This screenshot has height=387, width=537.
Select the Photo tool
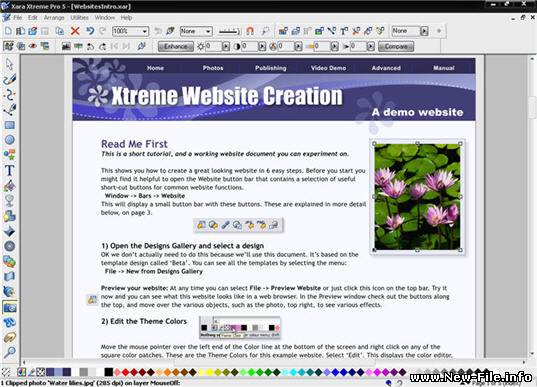coord(9,307)
